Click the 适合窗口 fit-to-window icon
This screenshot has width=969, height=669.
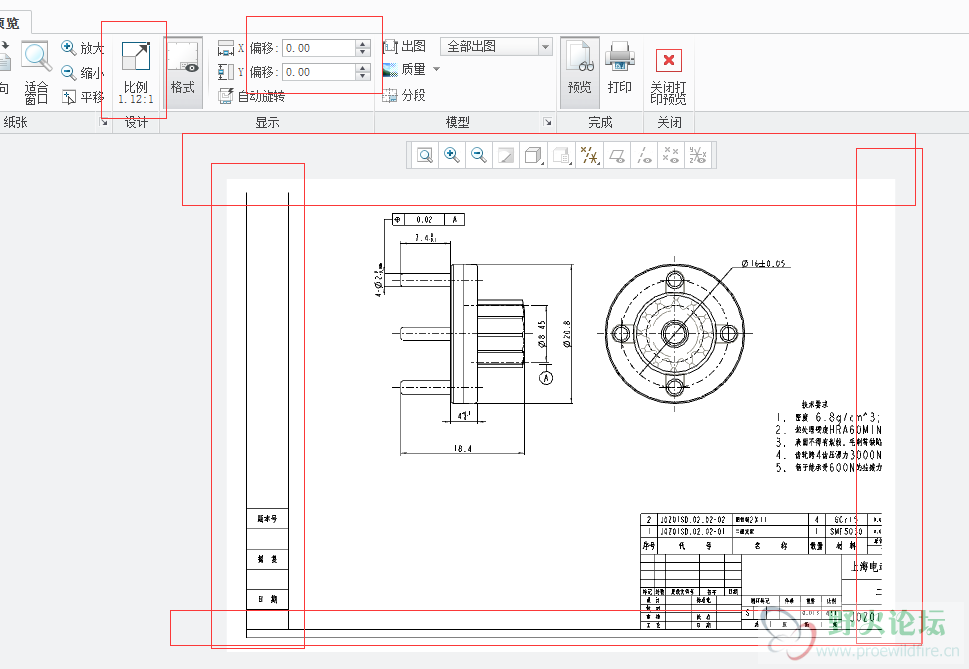click(36, 72)
